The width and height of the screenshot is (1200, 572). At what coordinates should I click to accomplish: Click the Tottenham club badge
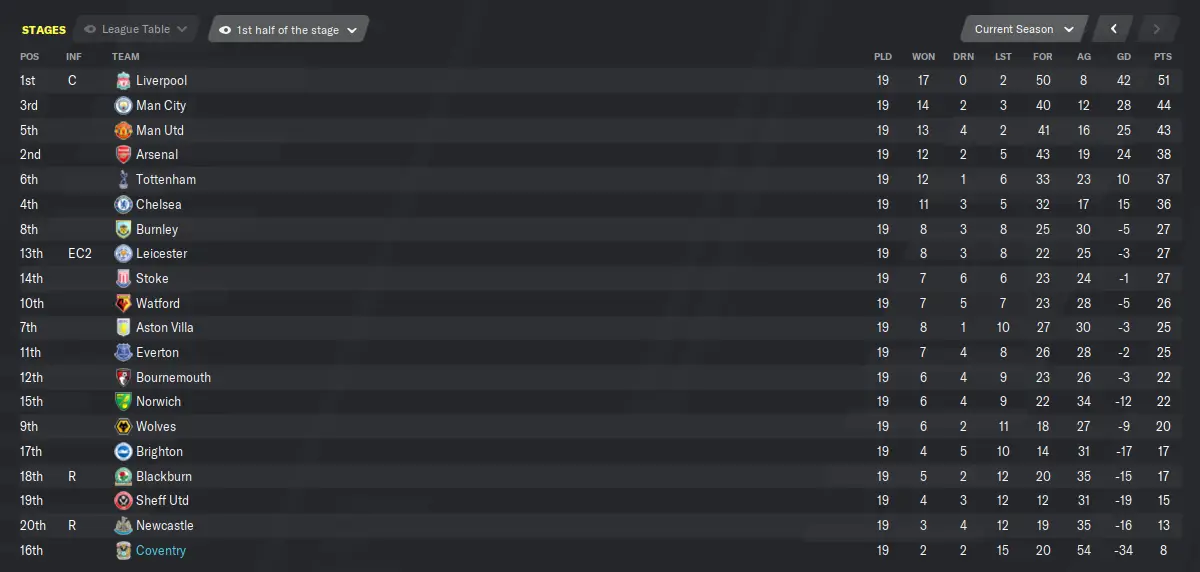point(123,179)
